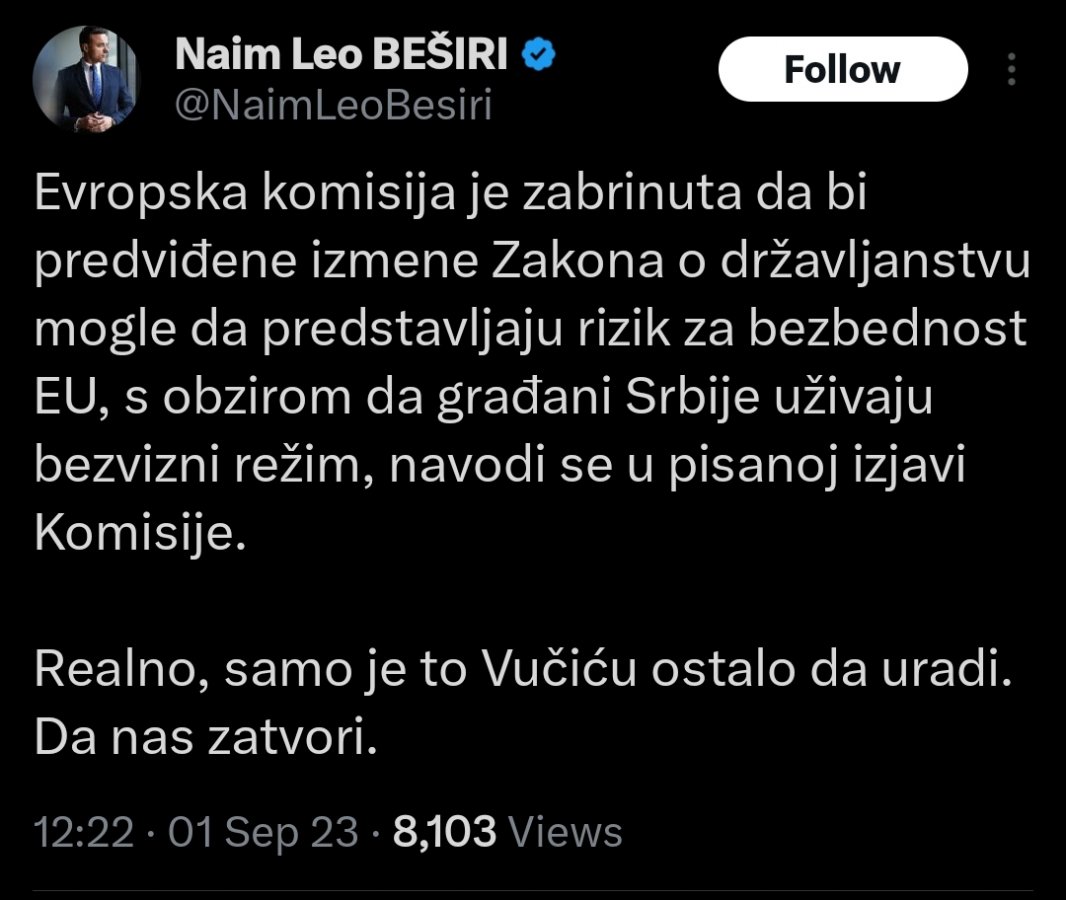Click the 01 Sep 23 post date
1066x900 pixels.
263,832
